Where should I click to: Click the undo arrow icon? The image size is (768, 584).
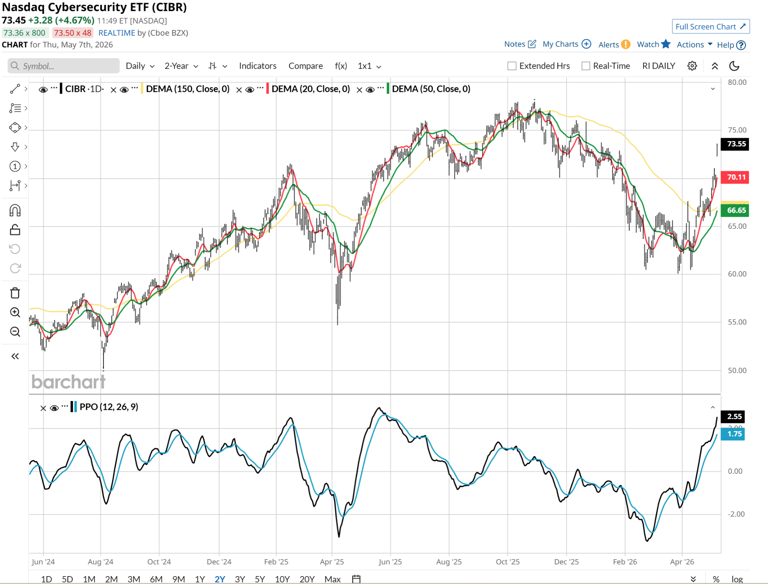point(15,249)
